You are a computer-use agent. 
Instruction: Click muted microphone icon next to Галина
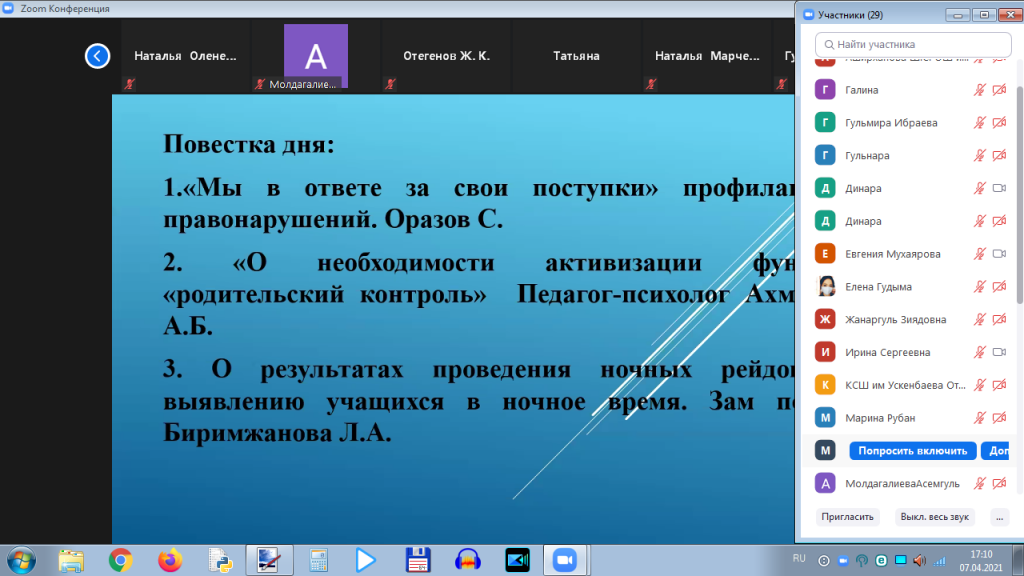tap(980, 90)
